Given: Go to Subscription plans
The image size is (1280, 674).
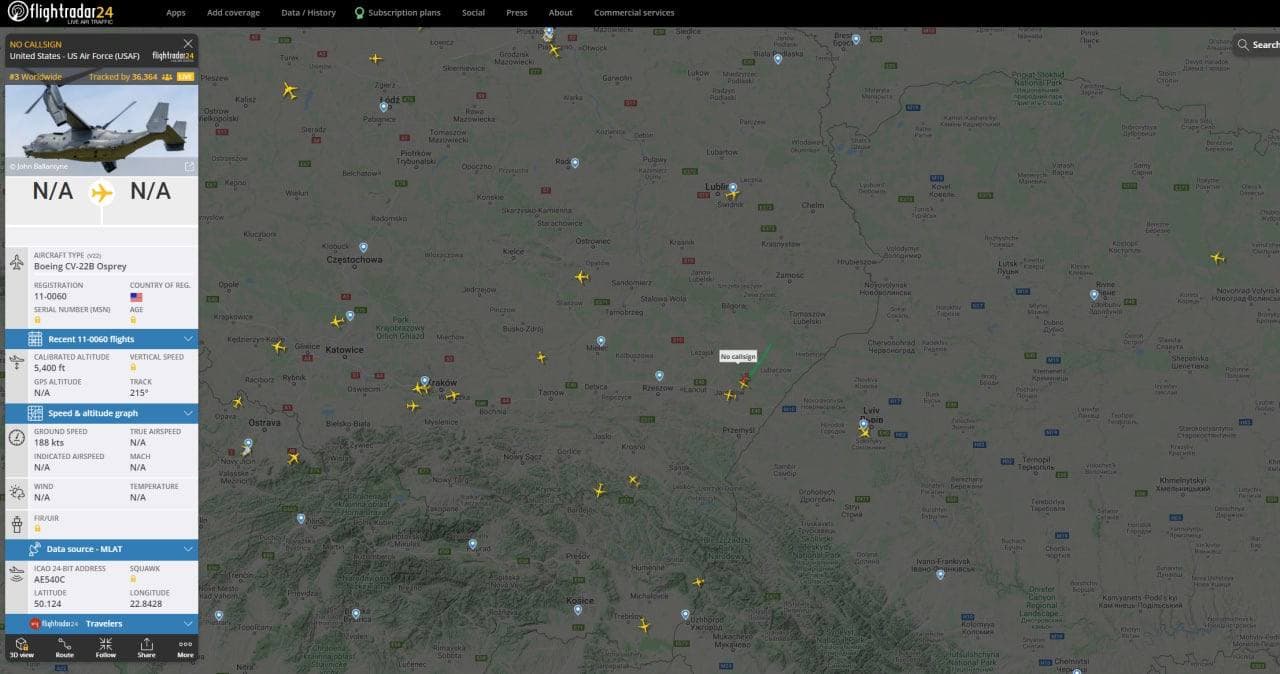Looking at the screenshot, I should pos(403,13).
